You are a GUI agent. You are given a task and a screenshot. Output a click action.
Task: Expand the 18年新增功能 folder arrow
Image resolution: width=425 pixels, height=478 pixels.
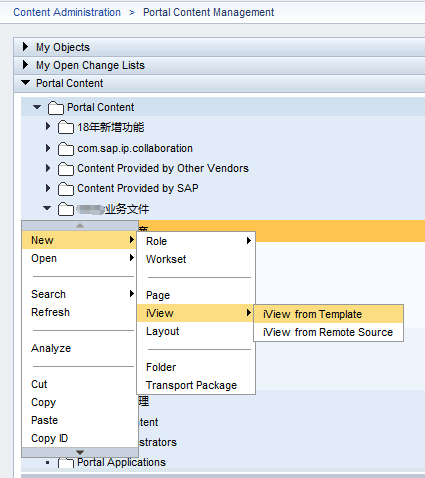pyautogui.click(x=48, y=126)
